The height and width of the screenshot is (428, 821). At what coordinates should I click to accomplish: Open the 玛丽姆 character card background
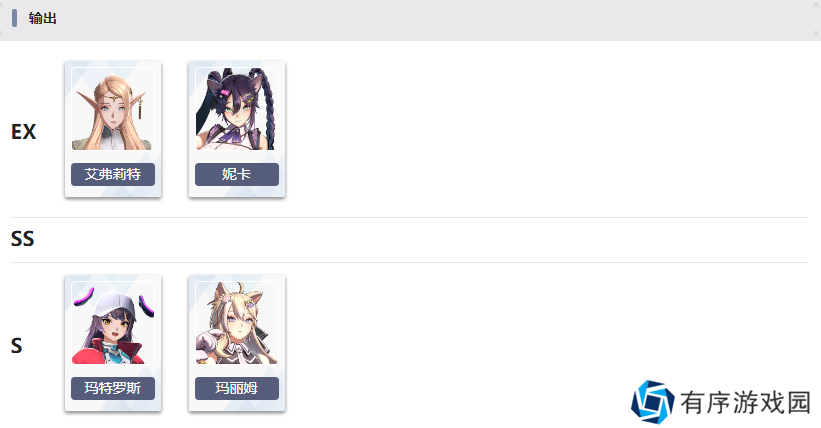pos(237,343)
